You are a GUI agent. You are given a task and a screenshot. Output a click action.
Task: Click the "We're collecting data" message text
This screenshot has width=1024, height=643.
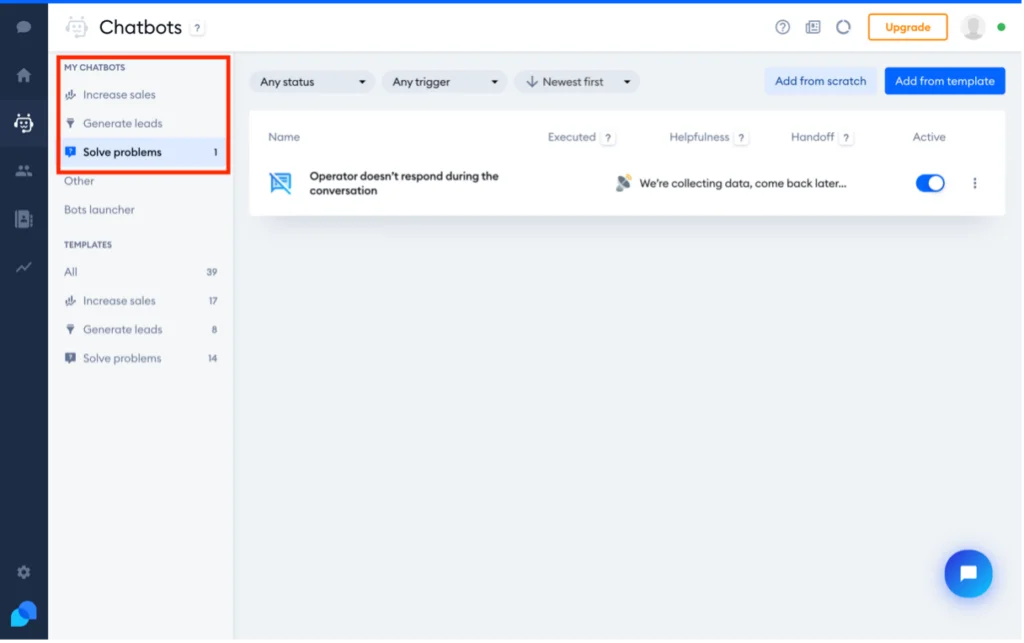(x=743, y=183)
